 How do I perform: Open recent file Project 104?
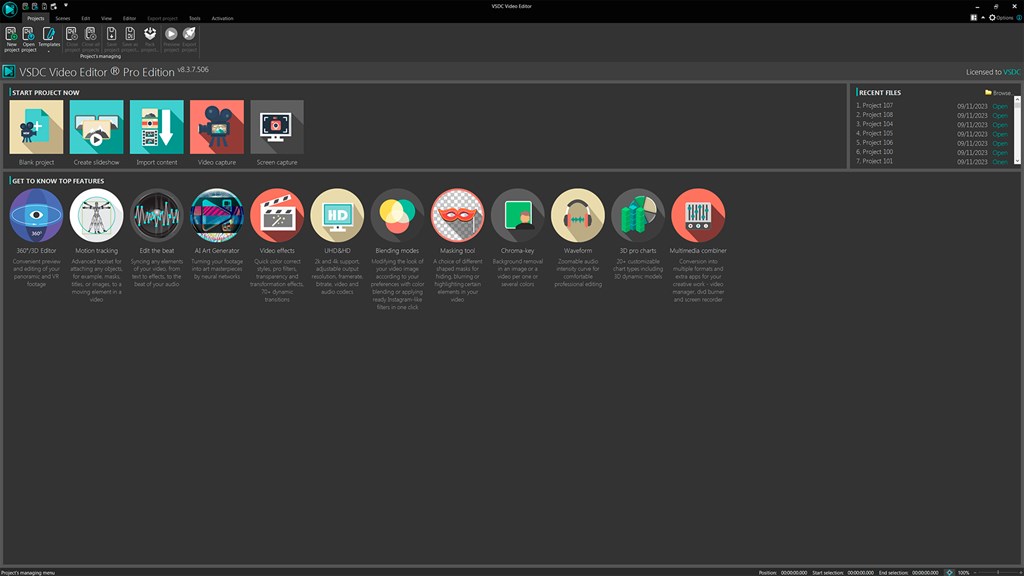[x=1000, y=124]
